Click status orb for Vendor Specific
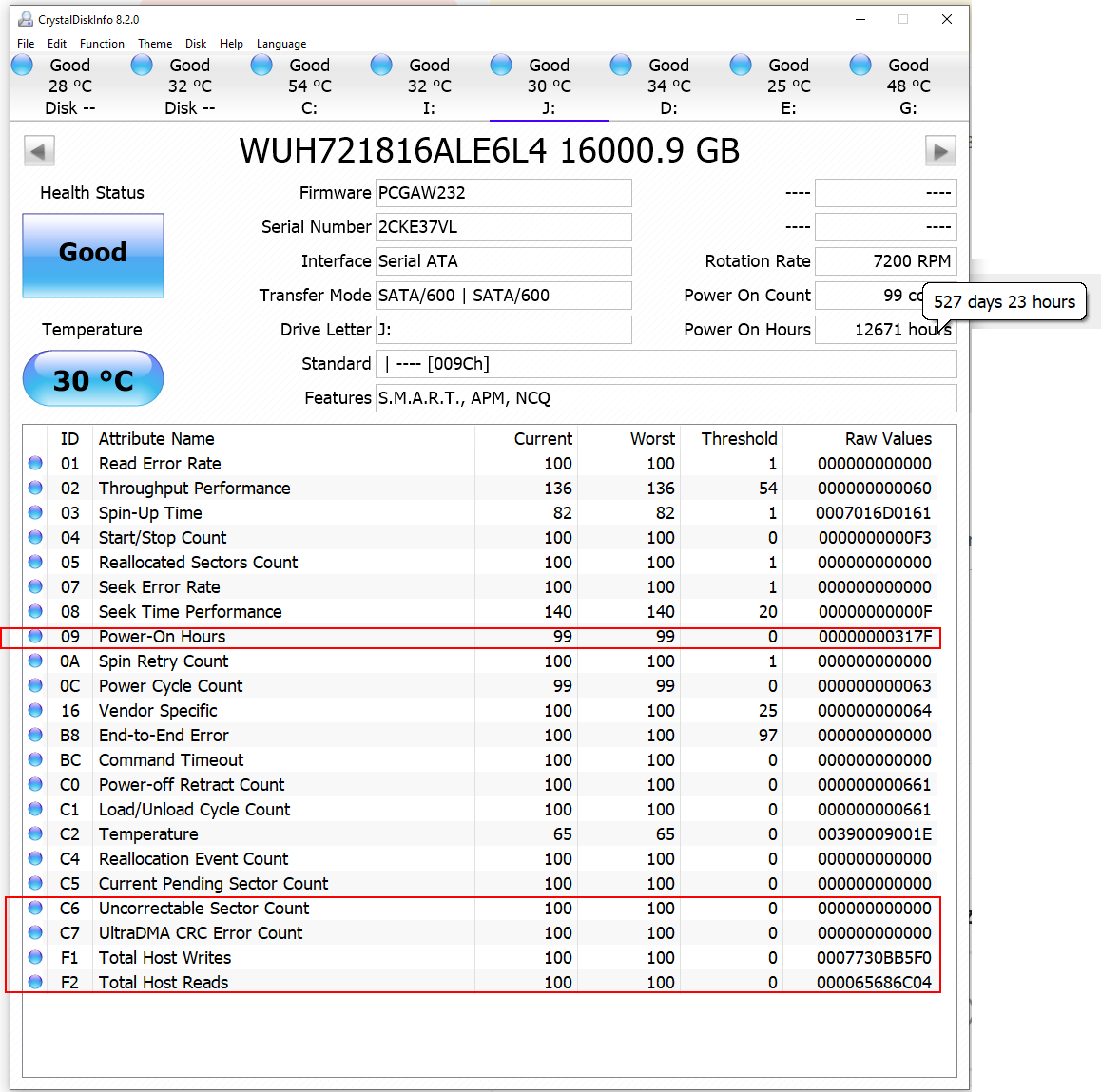Screen dimensions: 1101x1092 35,710
